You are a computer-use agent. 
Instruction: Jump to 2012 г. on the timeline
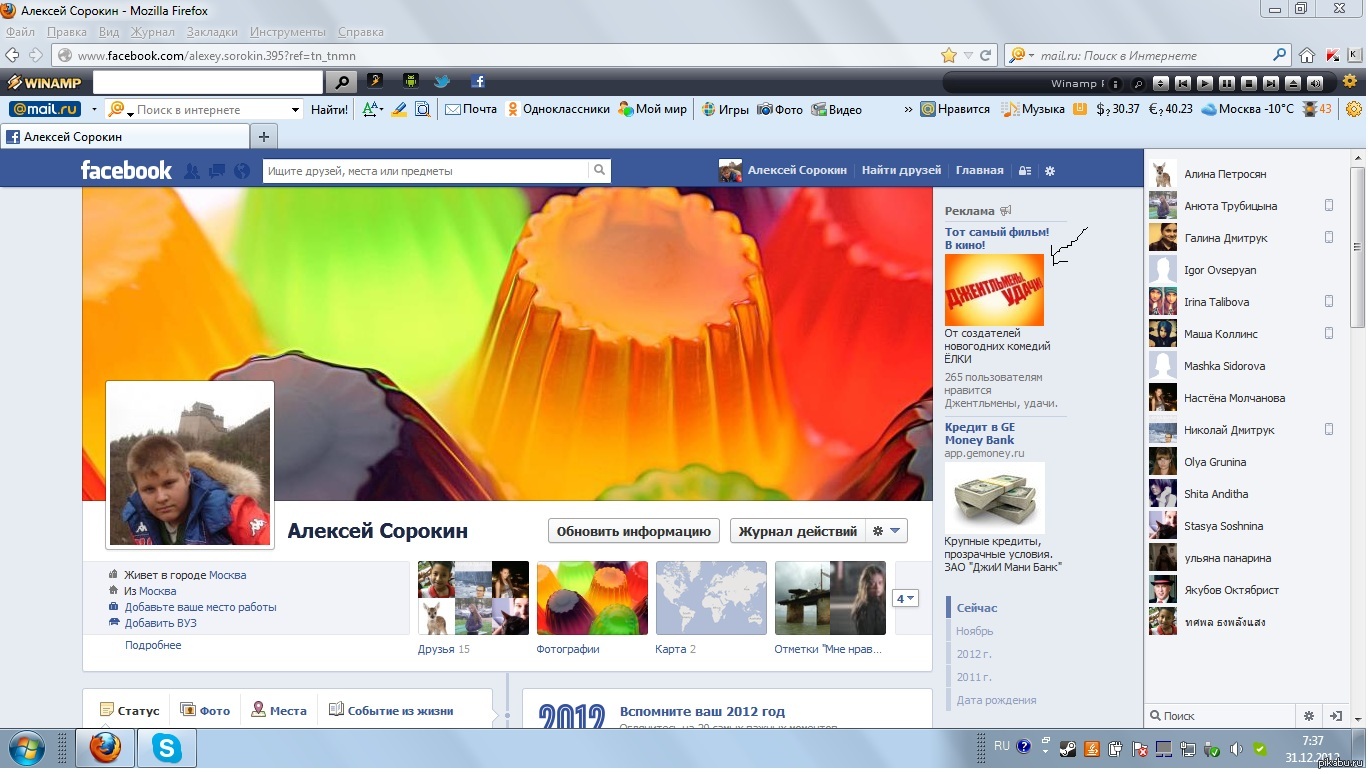974,654
